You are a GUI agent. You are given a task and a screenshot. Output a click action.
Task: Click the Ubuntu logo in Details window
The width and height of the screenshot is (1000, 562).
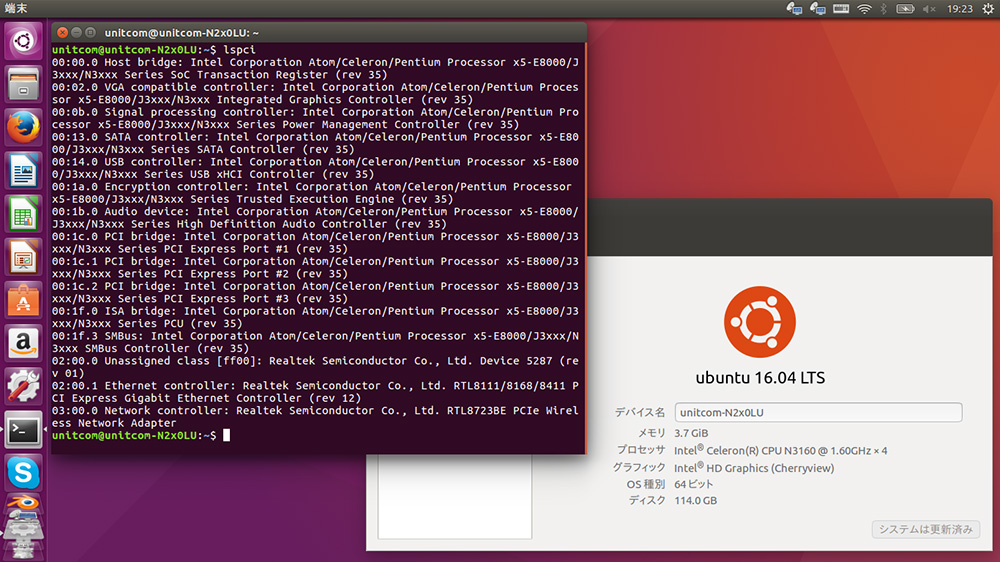(760, 322)
